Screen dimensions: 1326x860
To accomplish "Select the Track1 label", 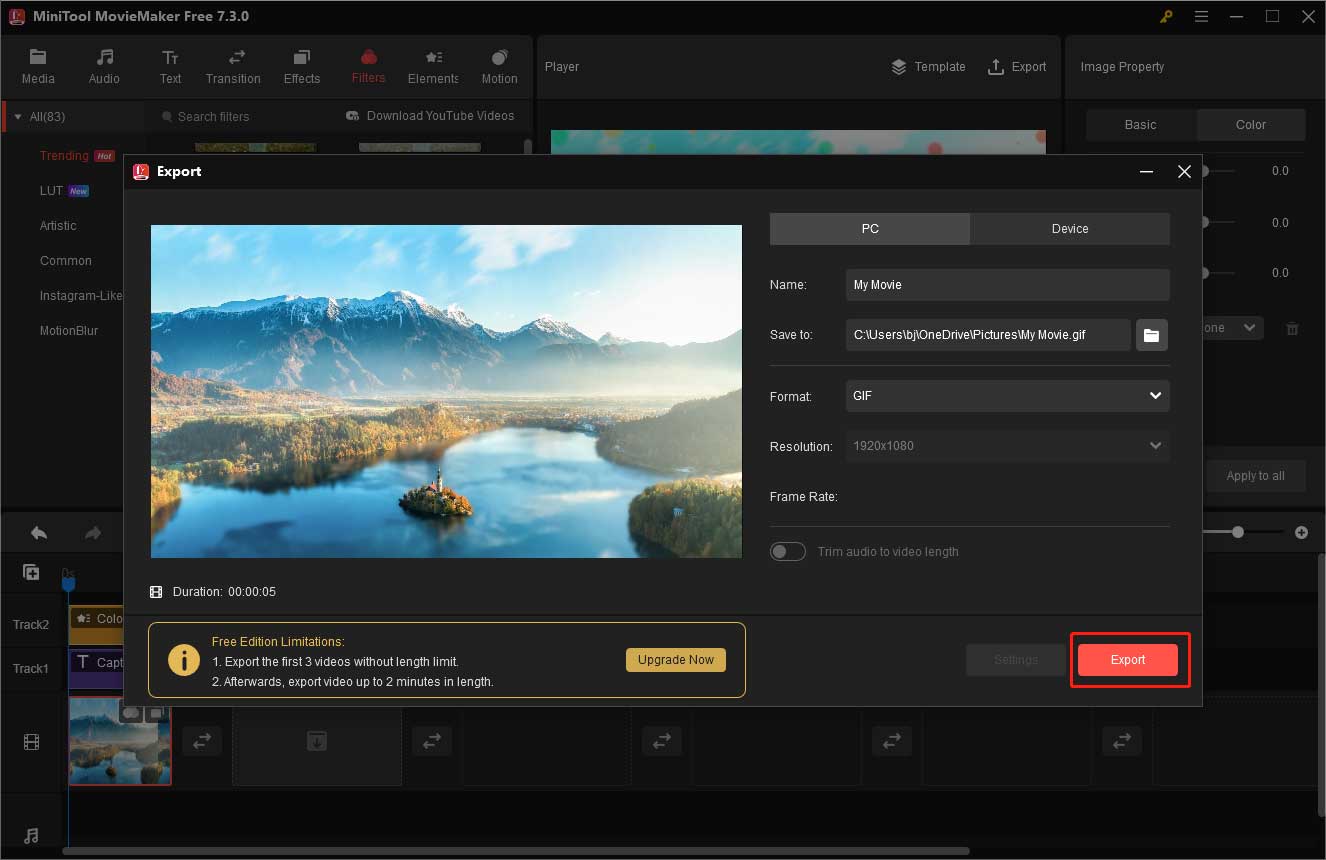I will (x=31, y=668).
